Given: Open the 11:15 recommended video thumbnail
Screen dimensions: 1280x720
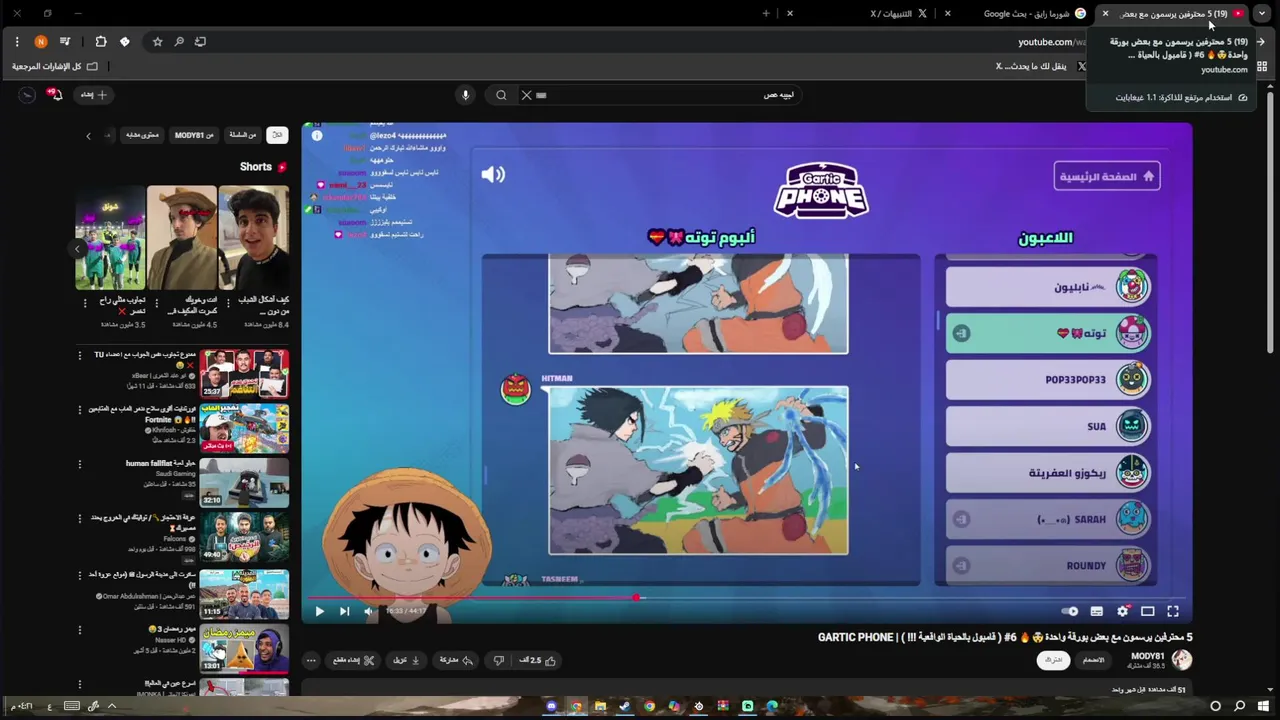Looking at the screenshot, I should [244, 593].
